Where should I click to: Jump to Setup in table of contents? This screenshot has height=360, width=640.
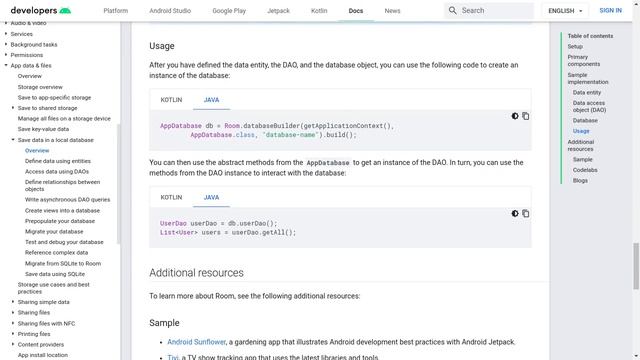click(x=575, y=47)
